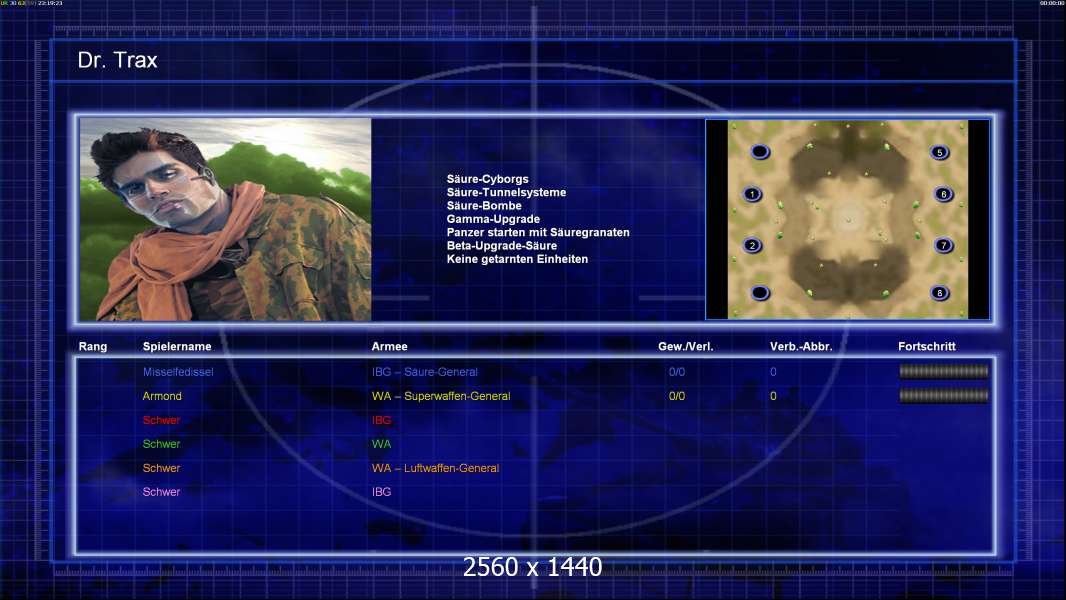Click the 'Spielername' column header
Screen dimensions: 1066x600
pyautogui.click(x=177, y=347)
